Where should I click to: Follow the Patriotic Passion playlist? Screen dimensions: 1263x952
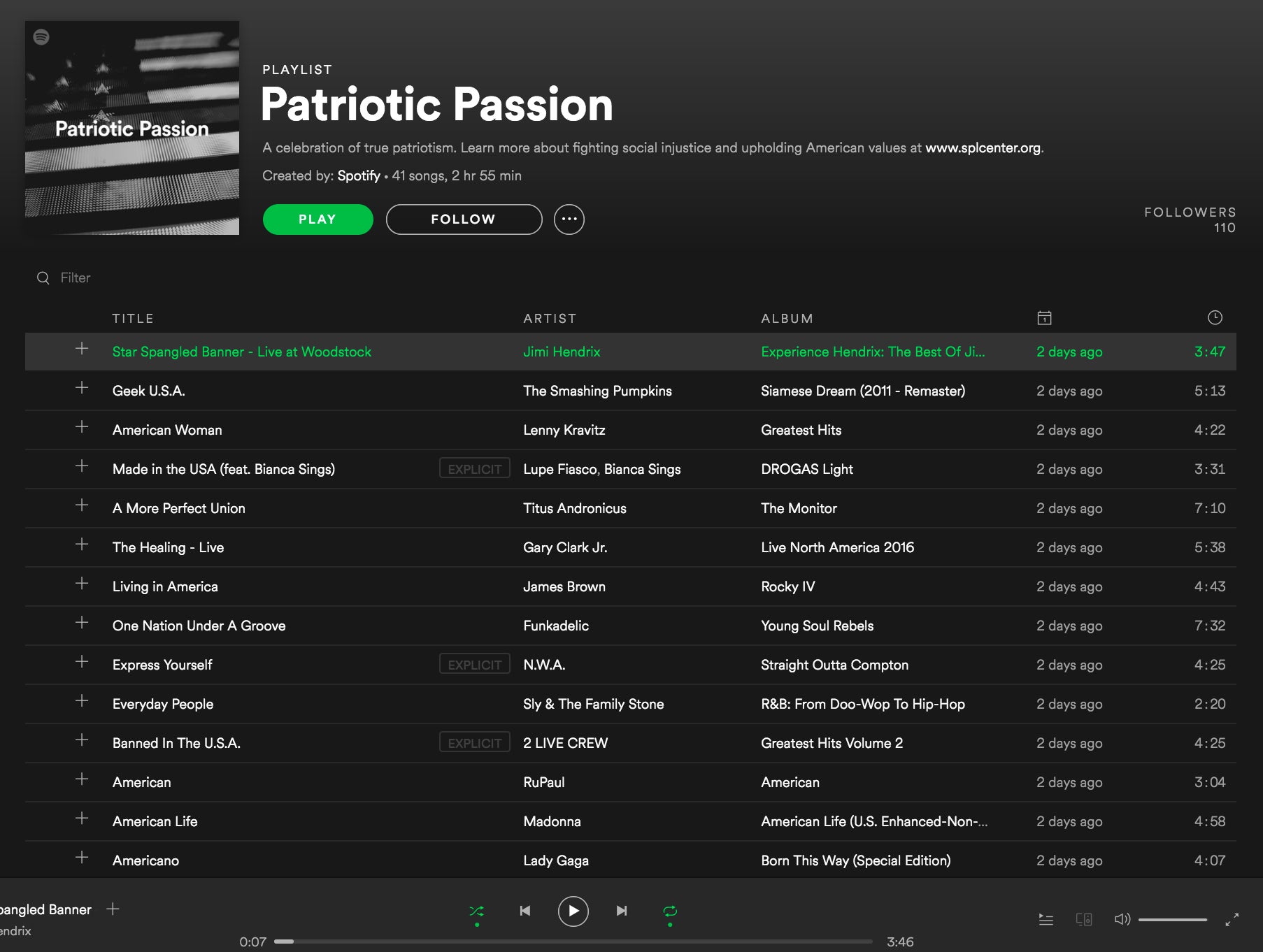point(464,219)
